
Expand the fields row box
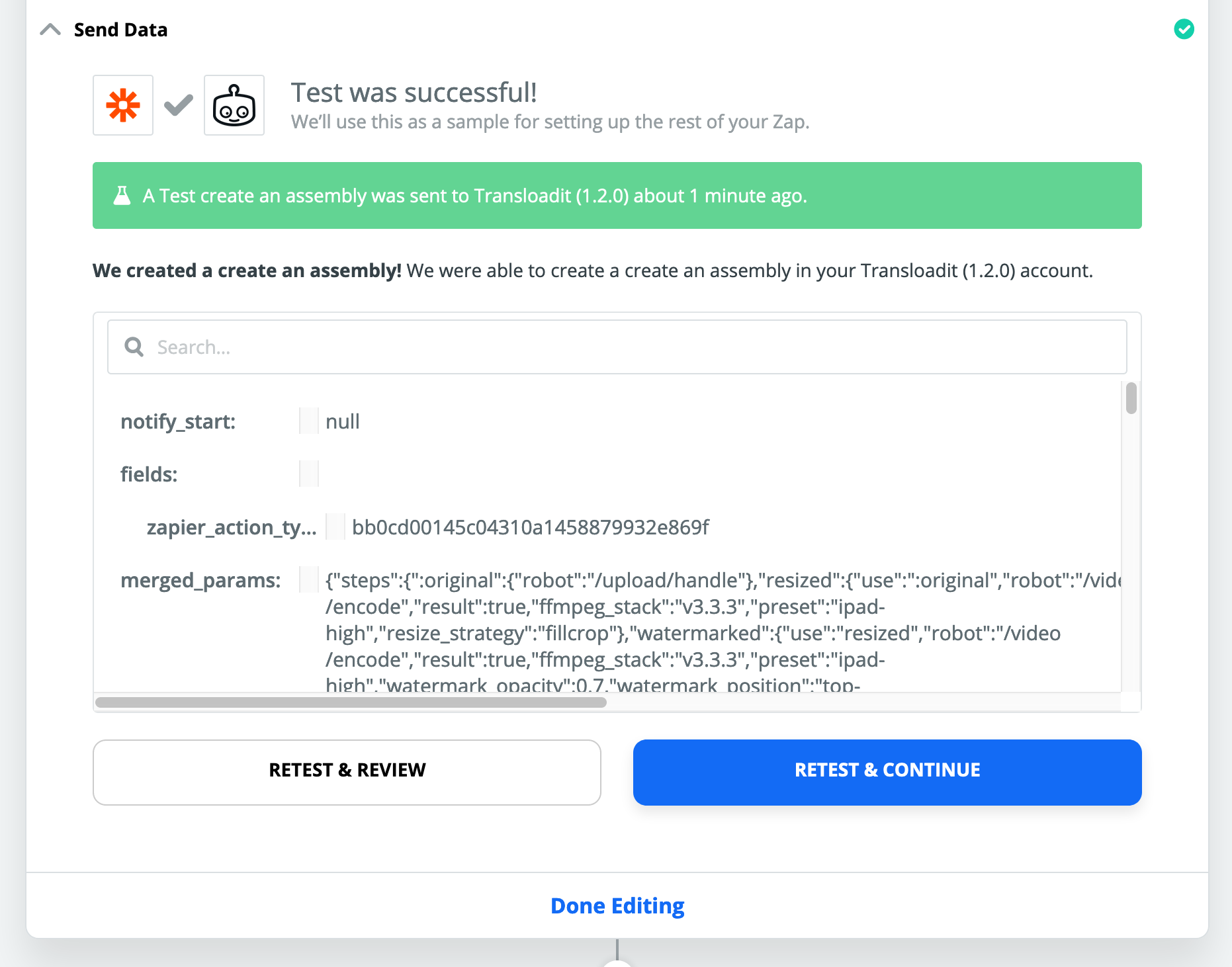(x=309, y=474)
